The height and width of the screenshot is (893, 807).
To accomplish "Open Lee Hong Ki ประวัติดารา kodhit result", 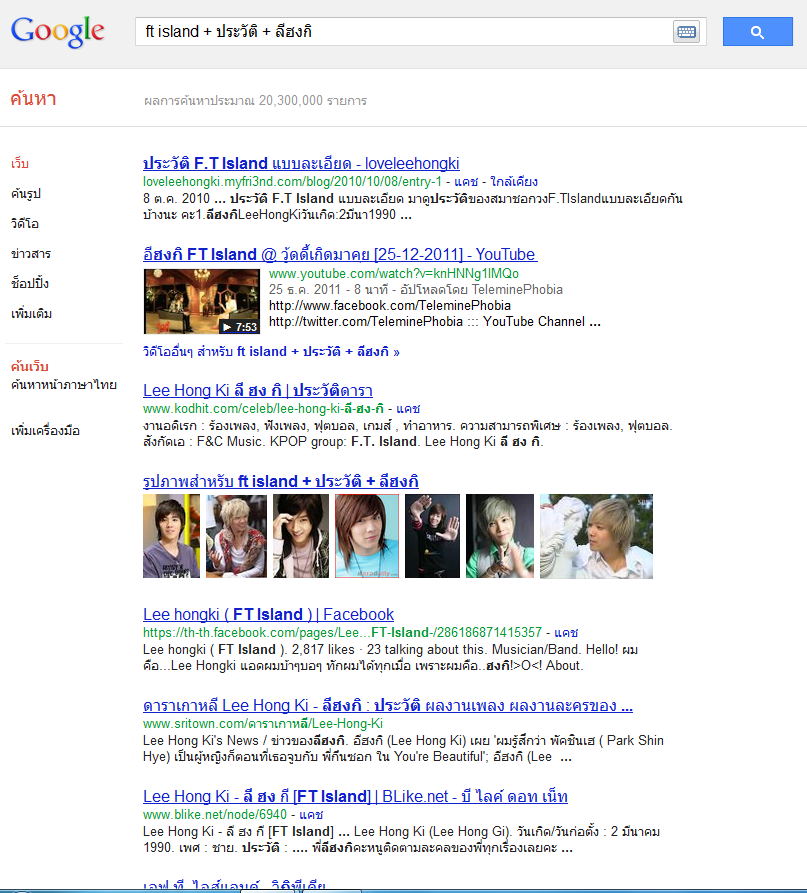I will 258,390.
